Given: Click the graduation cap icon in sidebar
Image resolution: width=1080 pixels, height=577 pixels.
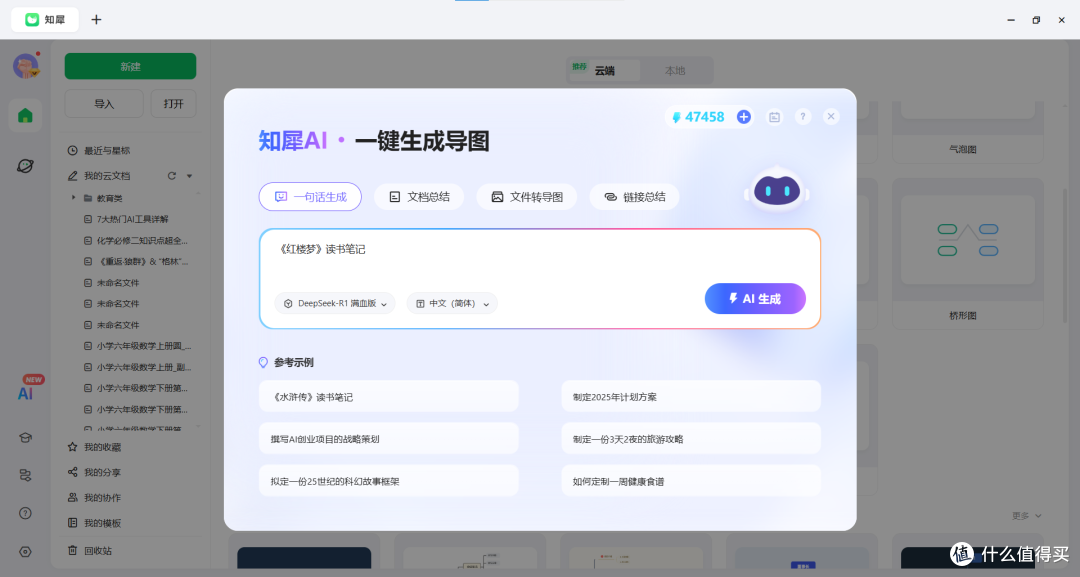Looking at the screenshot, I should 25,438.
